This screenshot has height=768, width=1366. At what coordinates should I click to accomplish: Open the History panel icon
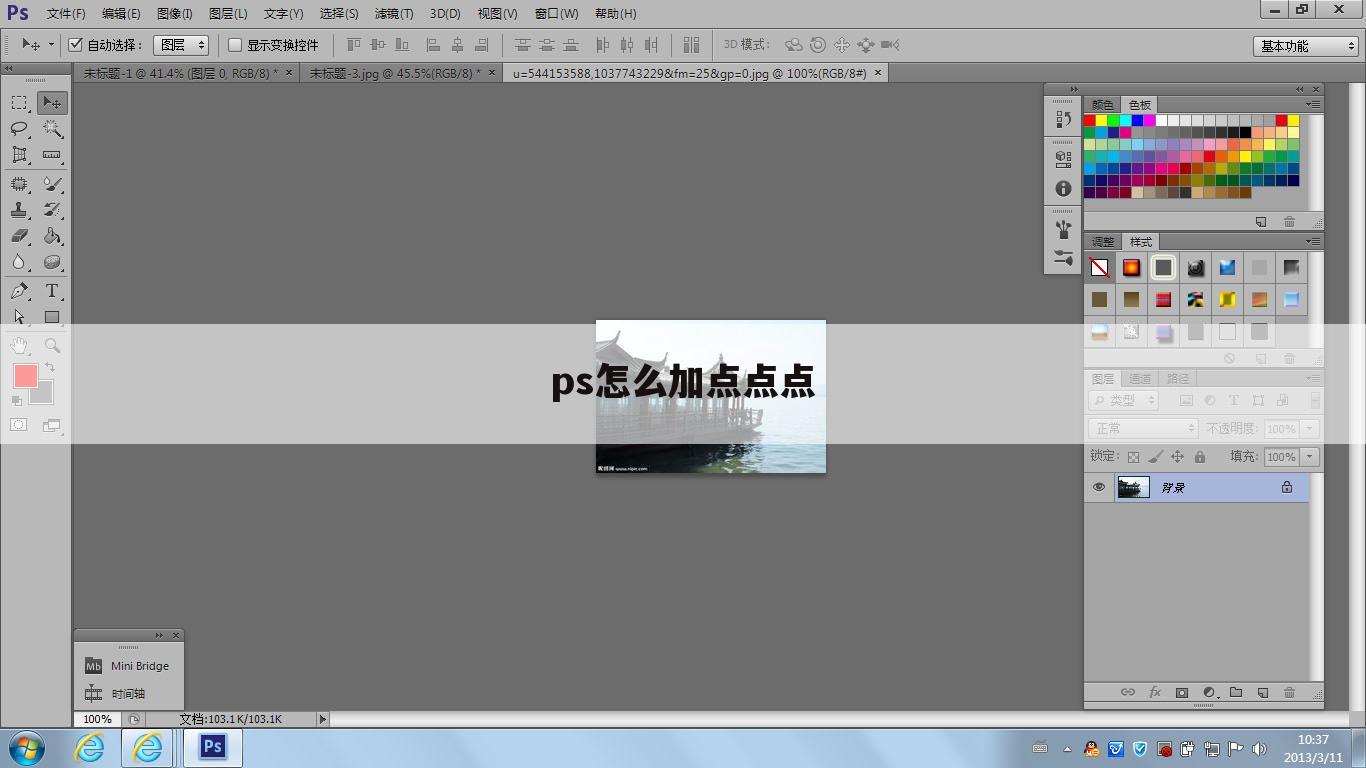click(1063, 119)
